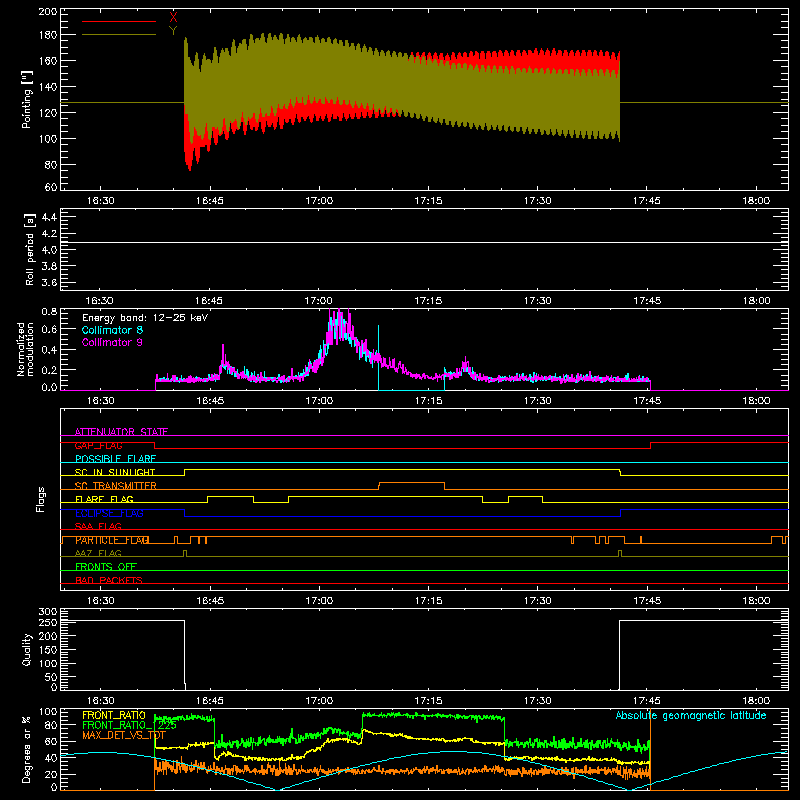Image resolution: width=800 pixels, height=800 pixels.
Task: Click the 17:45 label under Flags plot
Action: pyautogui.click(x=647, y=601)
